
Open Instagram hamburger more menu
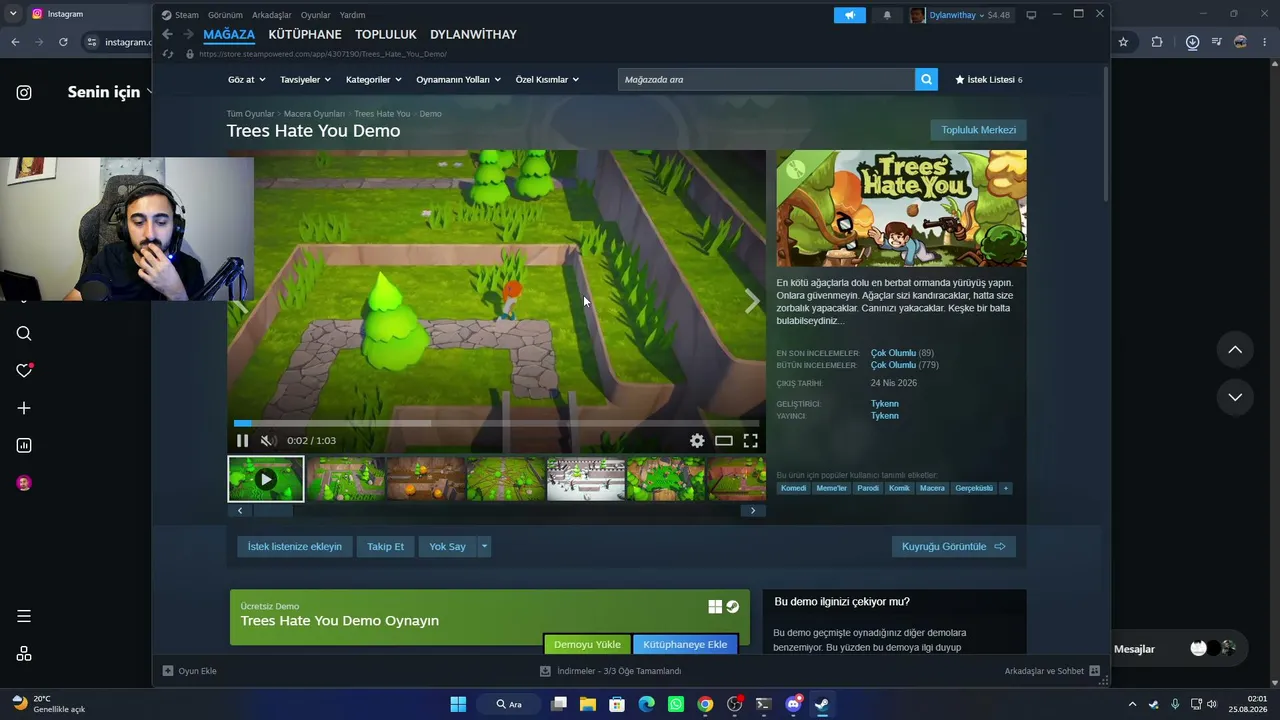click(24, 616)
